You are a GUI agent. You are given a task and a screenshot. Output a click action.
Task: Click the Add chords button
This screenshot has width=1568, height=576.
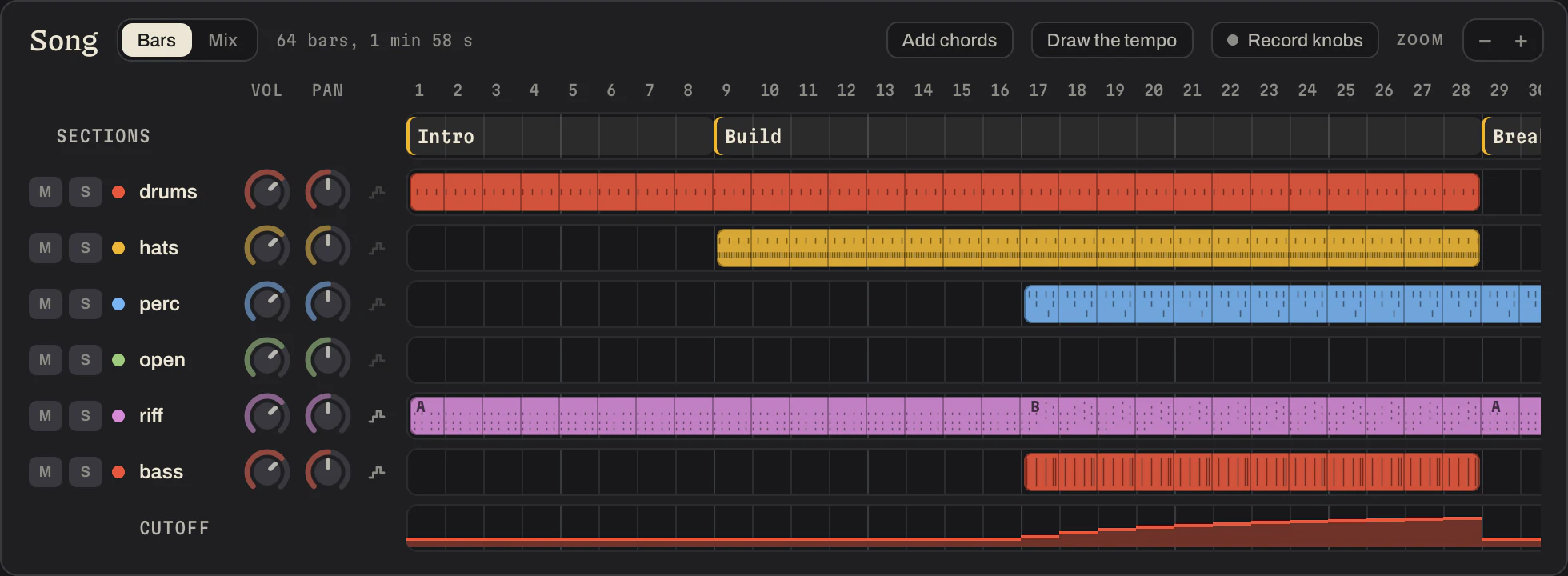[x=950, y=40]
